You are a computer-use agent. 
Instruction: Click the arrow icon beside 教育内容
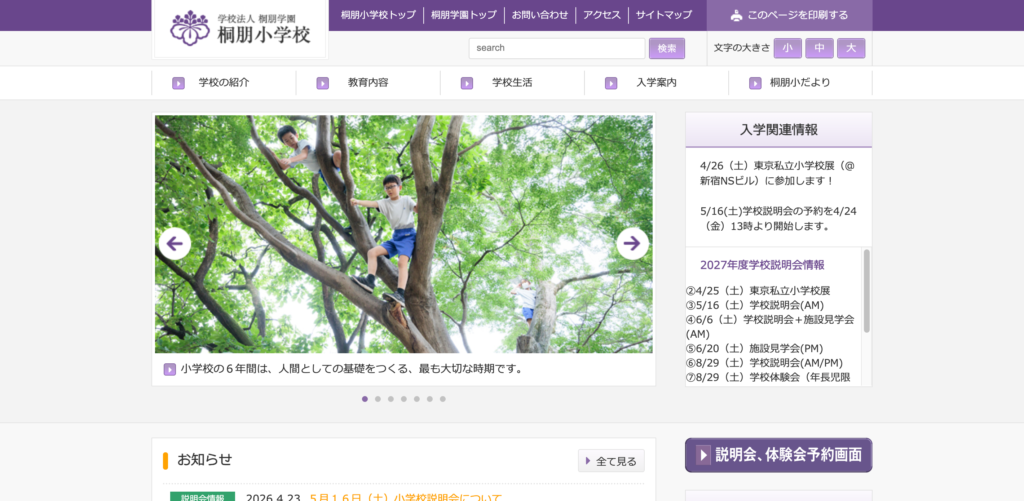(322, 83)
